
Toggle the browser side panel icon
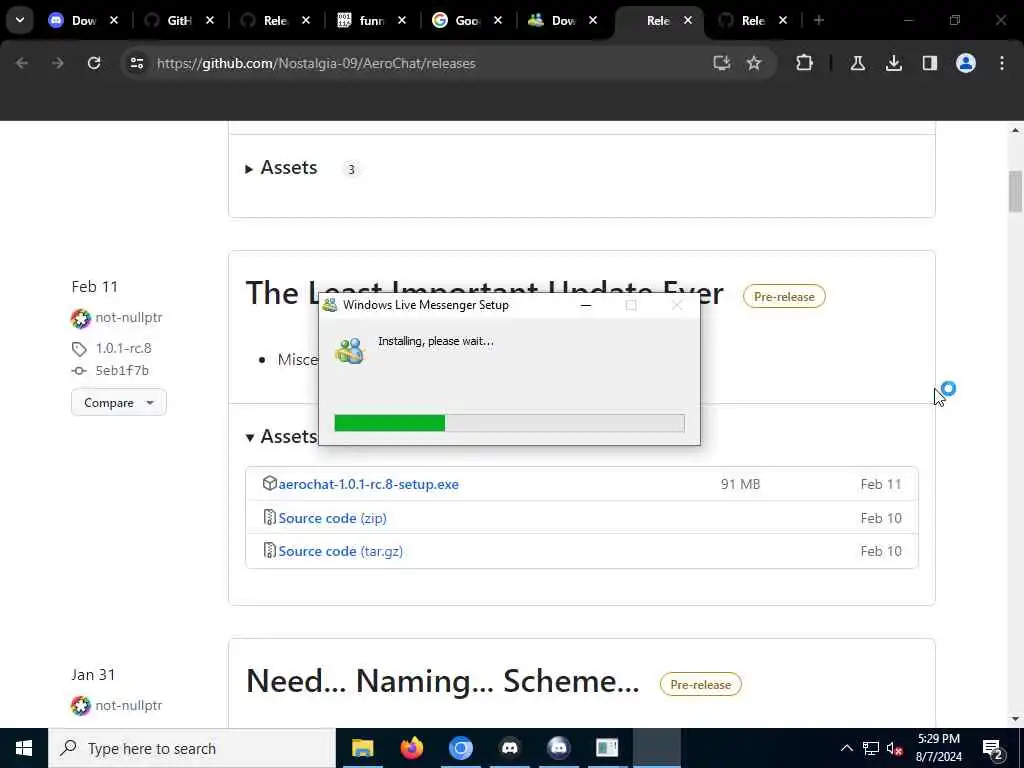(929, 63)
